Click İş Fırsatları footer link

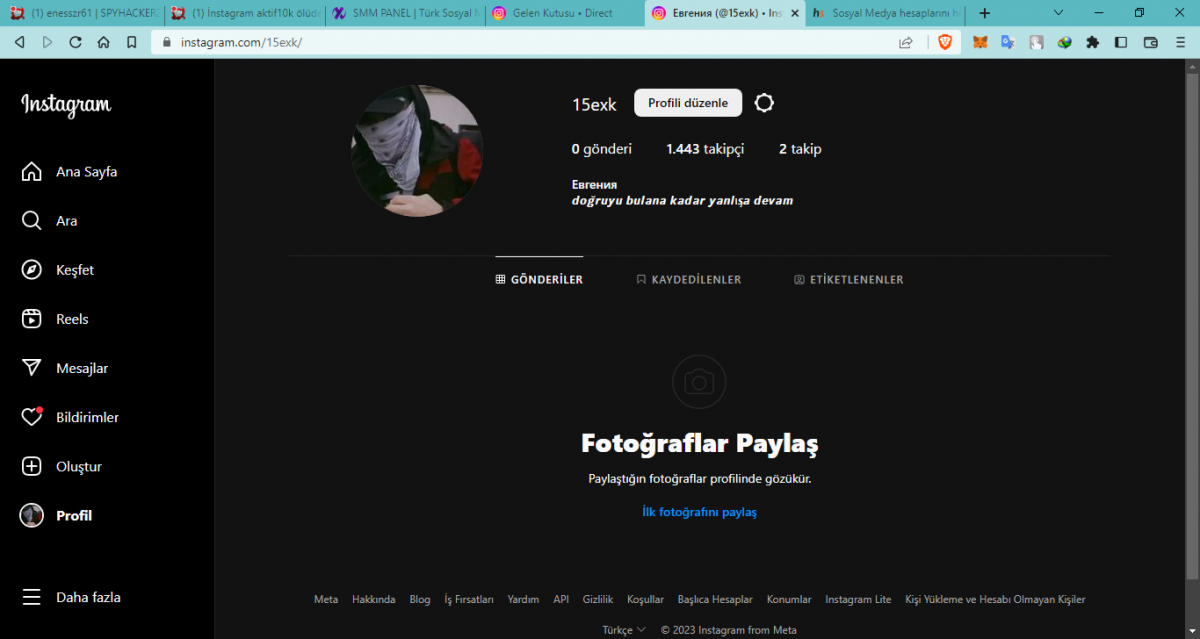469,600
